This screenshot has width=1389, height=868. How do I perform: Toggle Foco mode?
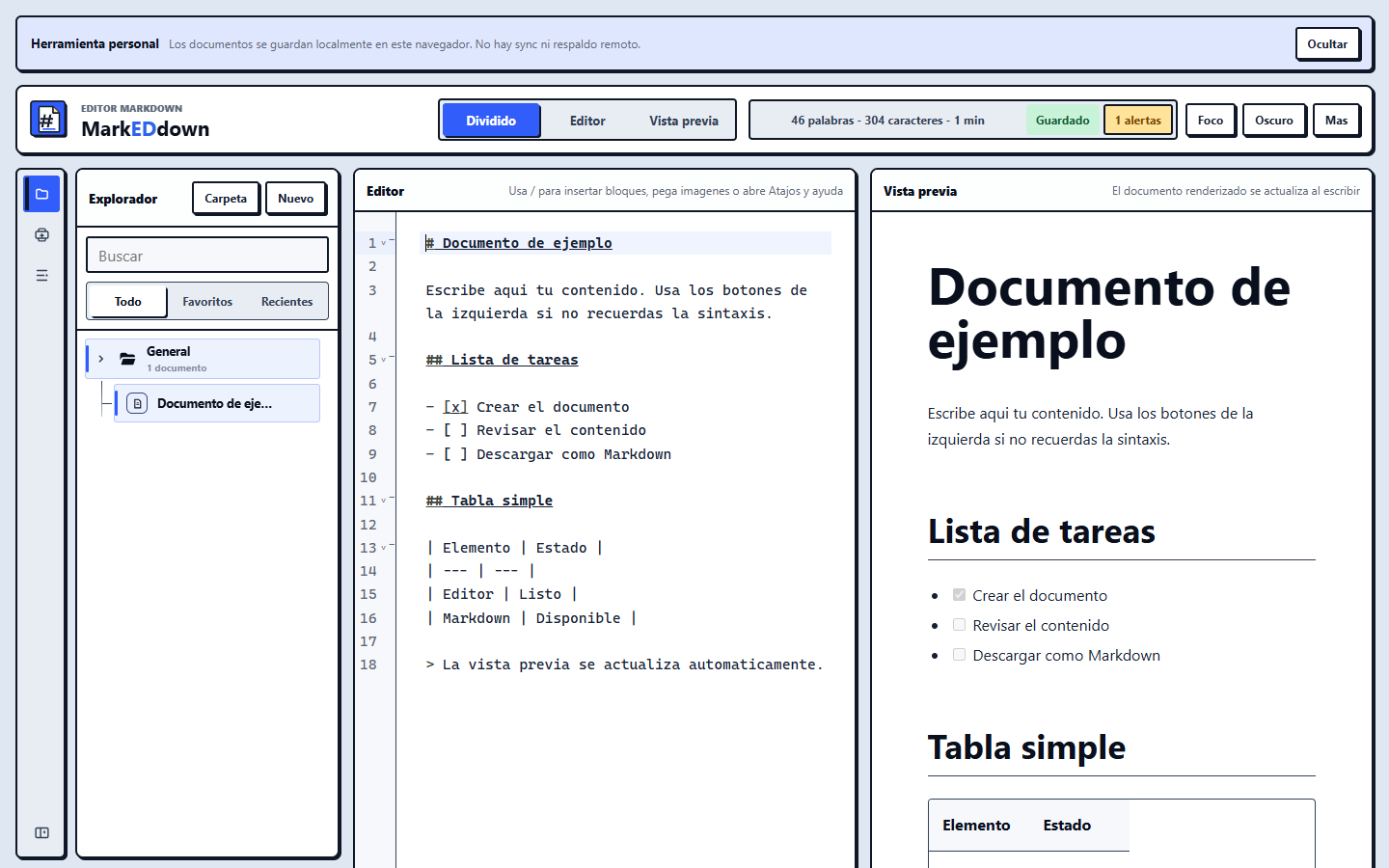(x=1211, y=121)
